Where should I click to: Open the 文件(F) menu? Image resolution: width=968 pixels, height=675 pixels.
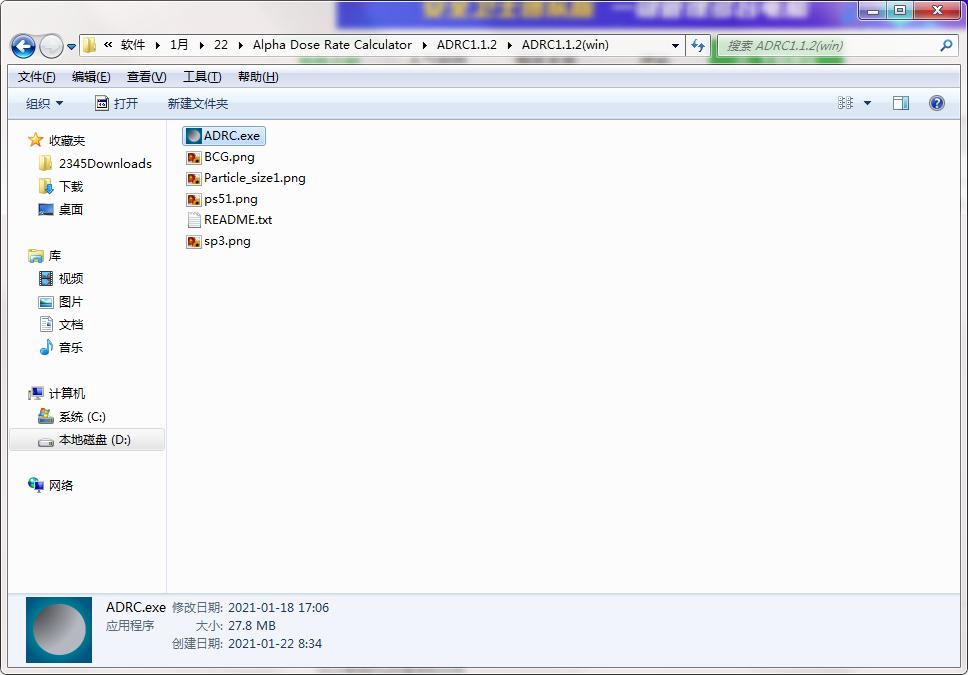pos(36,77)
